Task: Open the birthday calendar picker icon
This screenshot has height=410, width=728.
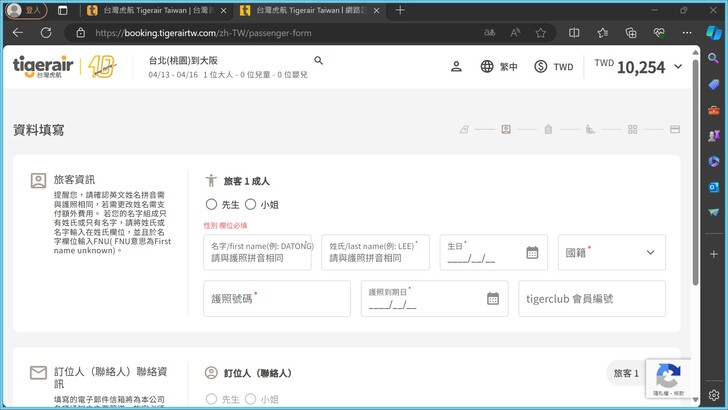Action: 532,253
